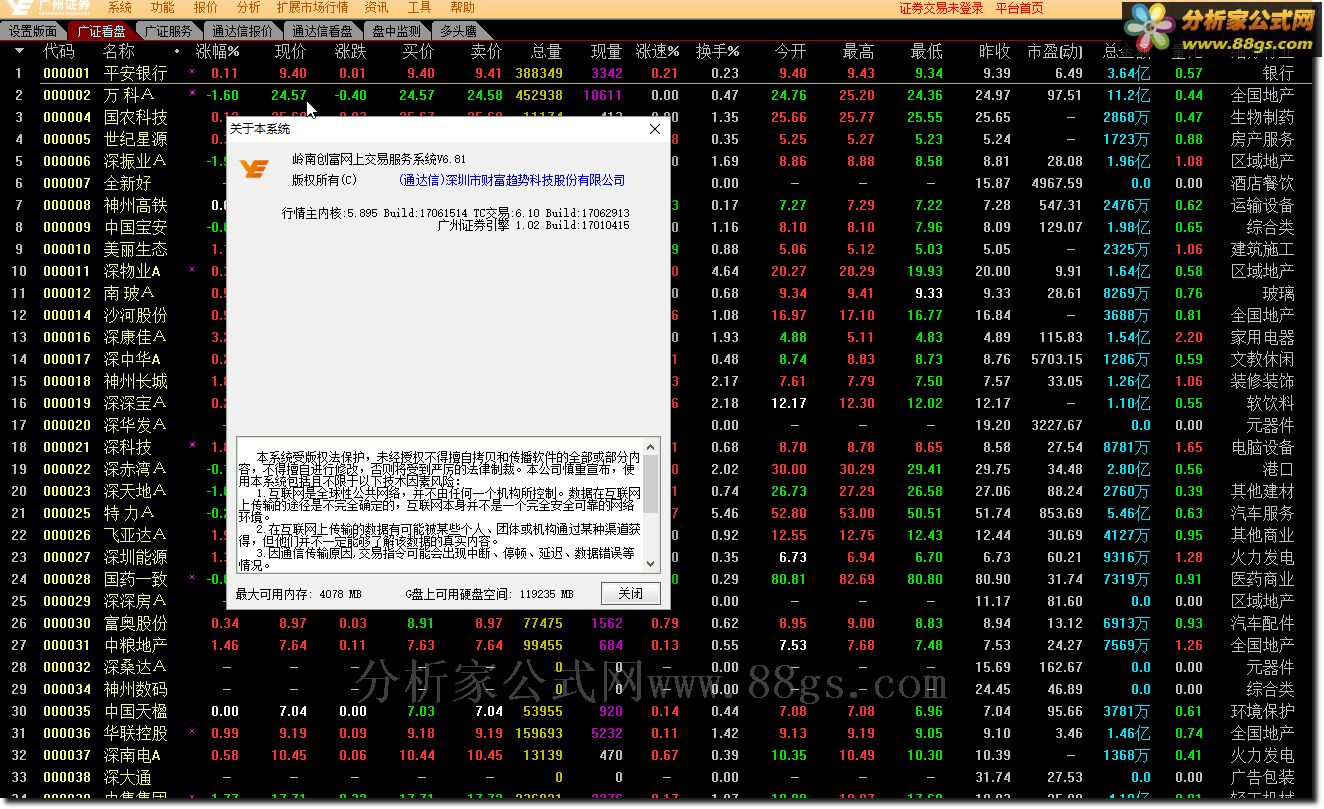This screenshot has height=809, width=1324.
Task: Select the 万科A stock name
Action: (129, 95)
